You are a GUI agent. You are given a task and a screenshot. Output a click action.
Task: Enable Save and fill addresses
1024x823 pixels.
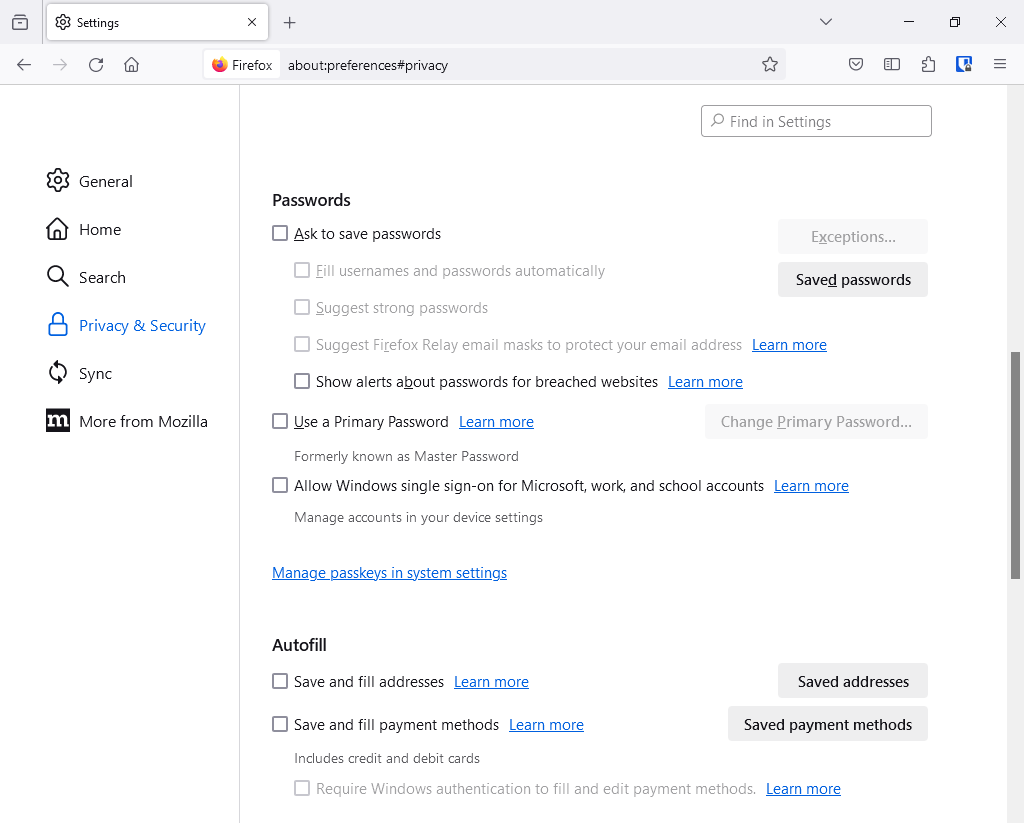(280, 682)
